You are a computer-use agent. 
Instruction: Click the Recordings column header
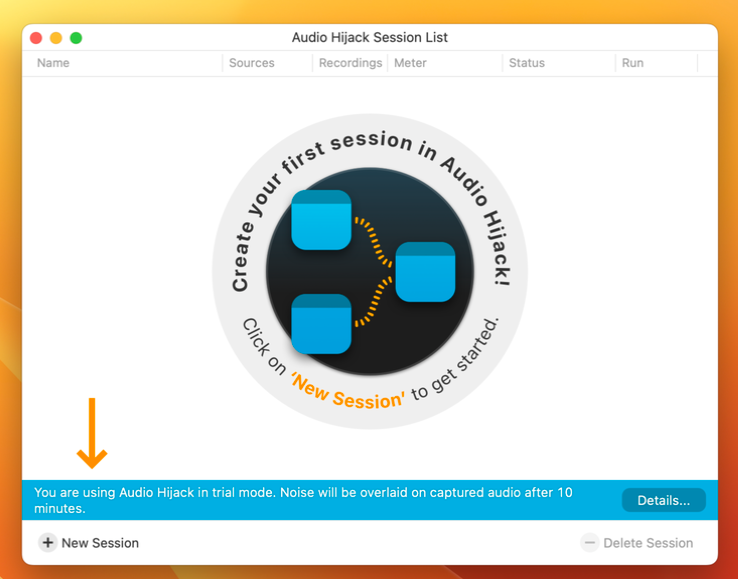350,63
